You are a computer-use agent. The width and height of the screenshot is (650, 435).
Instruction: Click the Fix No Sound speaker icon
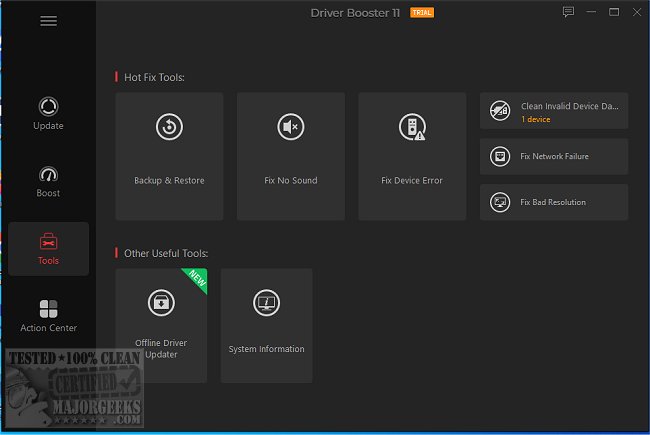(x=291, y=127)
